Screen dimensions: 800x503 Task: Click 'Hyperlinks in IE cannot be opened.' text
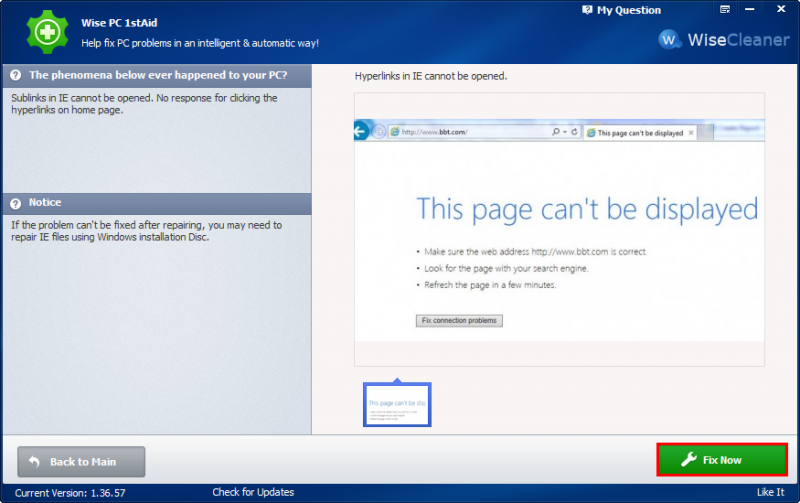431,76
